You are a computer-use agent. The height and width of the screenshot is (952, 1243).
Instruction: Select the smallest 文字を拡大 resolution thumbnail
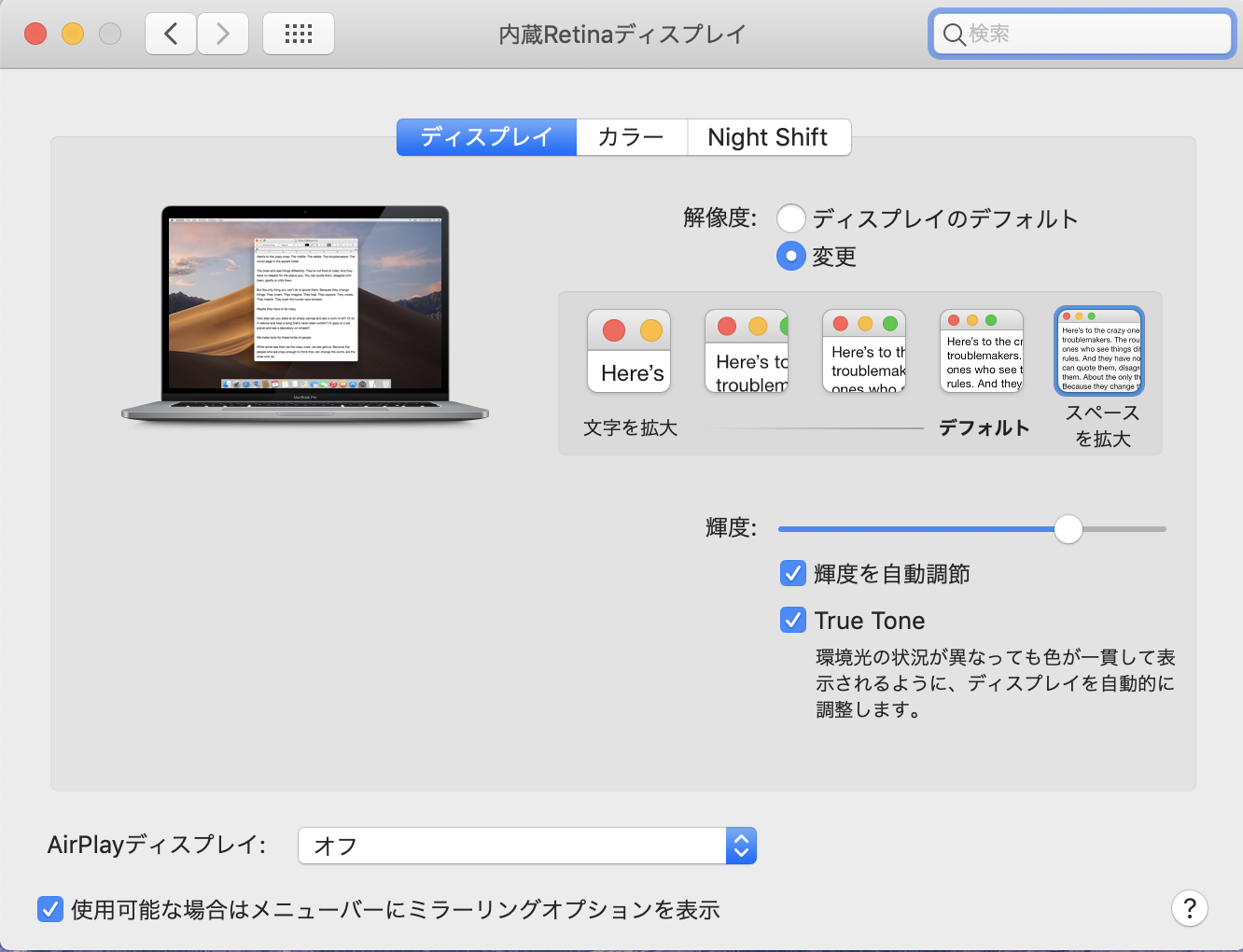tap(628, 351)
